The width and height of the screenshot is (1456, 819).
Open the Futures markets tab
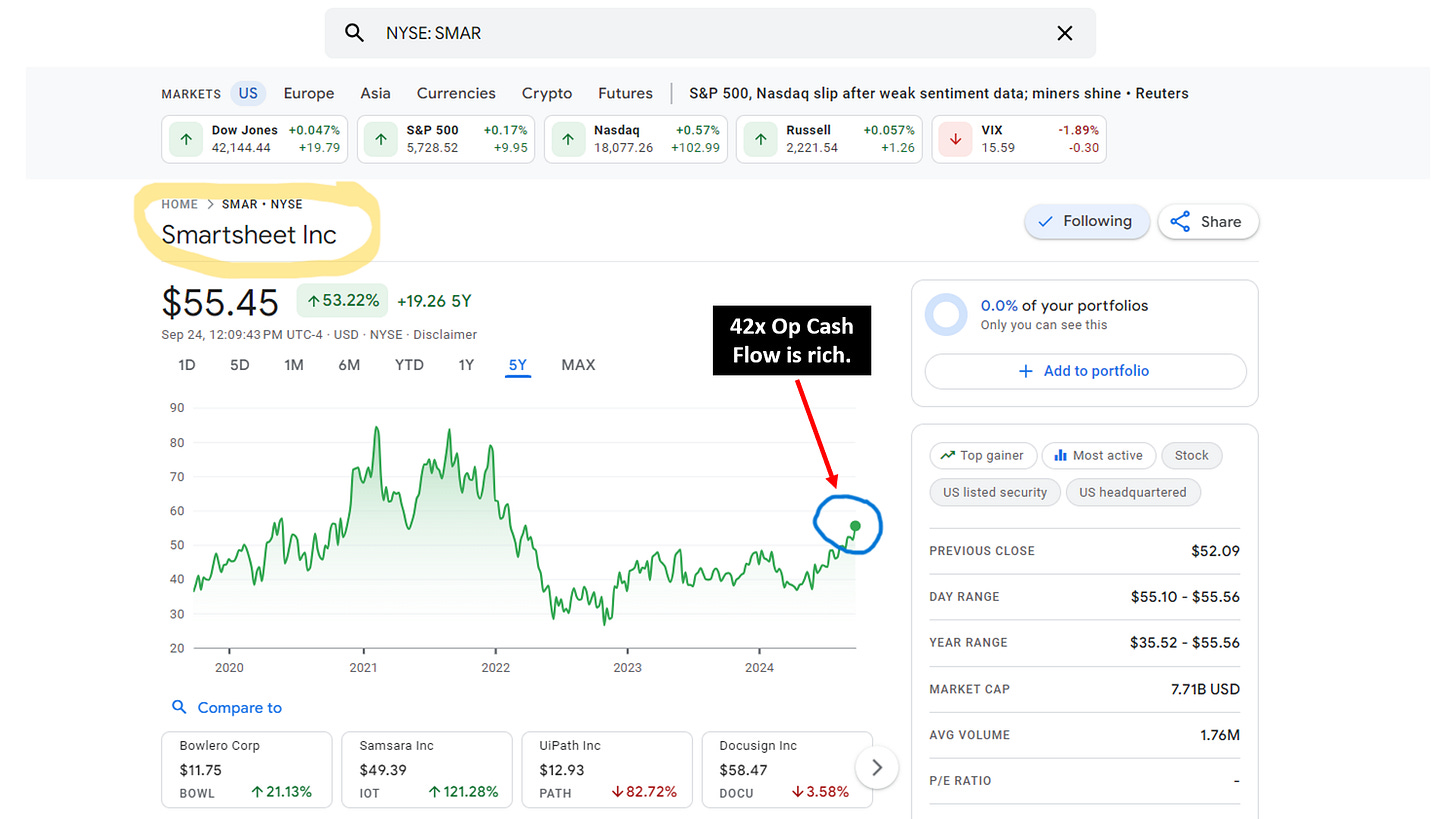coord(625,93)
